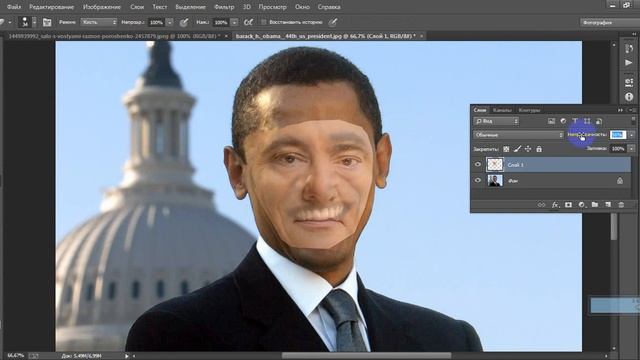Open the Слои menu
The height and width of the screenshot is (360, 640).
137,7
